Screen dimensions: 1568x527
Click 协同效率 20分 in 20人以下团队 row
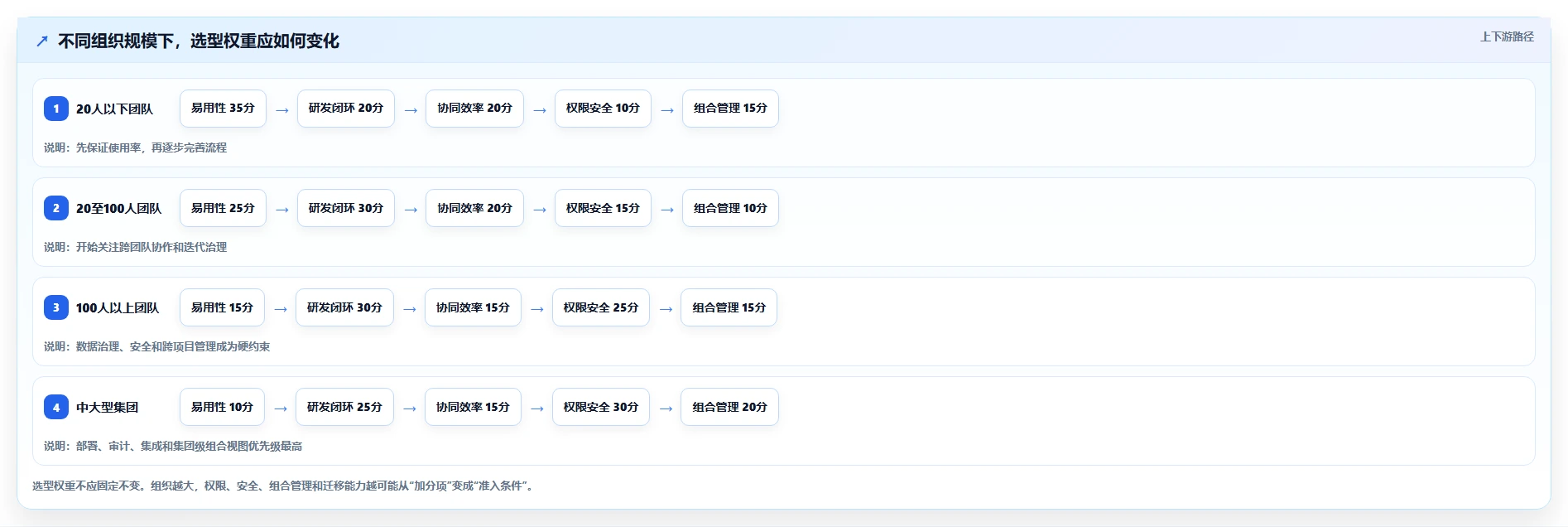pos(474,109)
